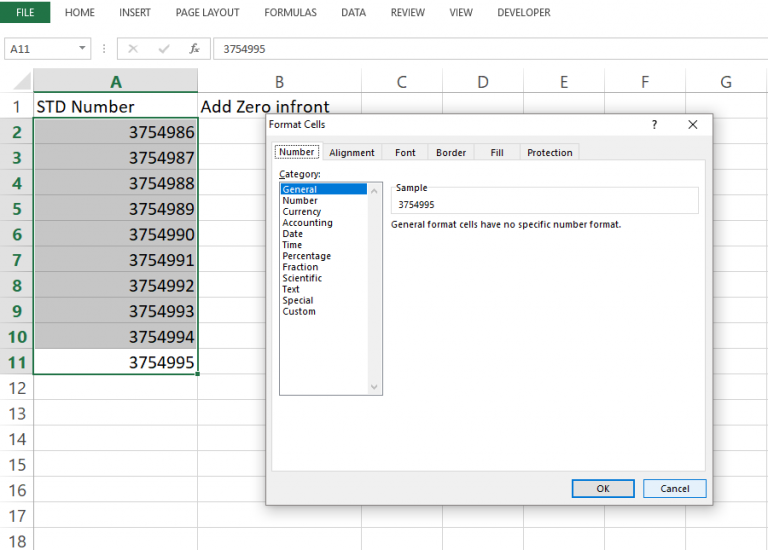
Task: Open the INSERT ribbon tab
Action: pyautogui.click(x=135, y=12)
